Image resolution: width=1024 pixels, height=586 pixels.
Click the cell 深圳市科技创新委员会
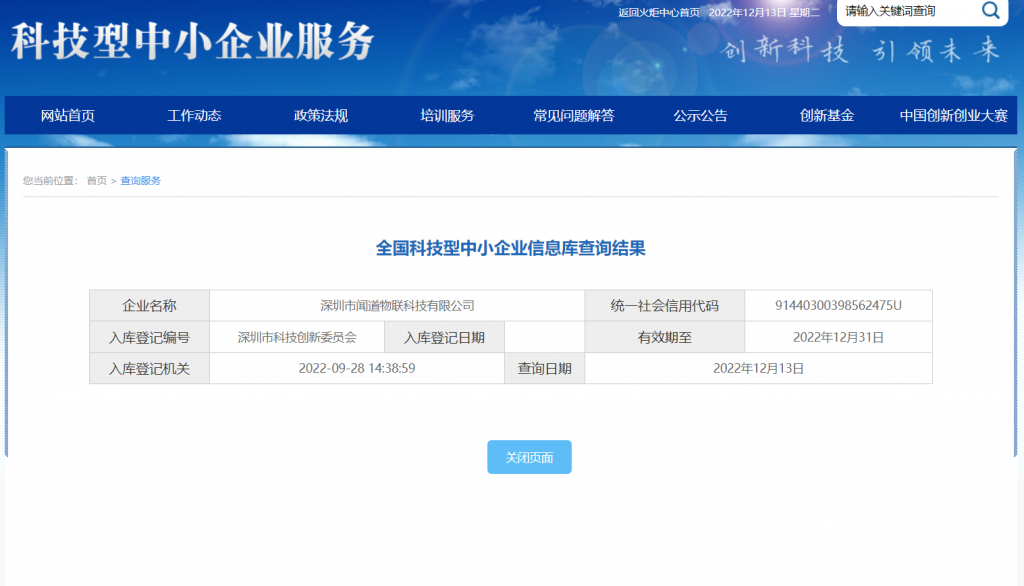click(297, 337)
